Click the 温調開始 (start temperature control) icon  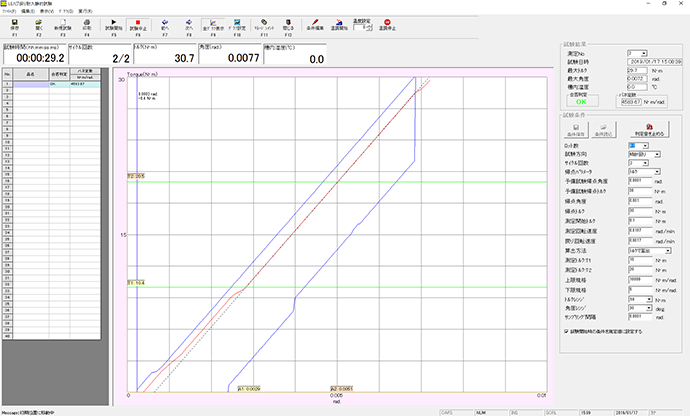pyautogui.click(x=339, y=22)
